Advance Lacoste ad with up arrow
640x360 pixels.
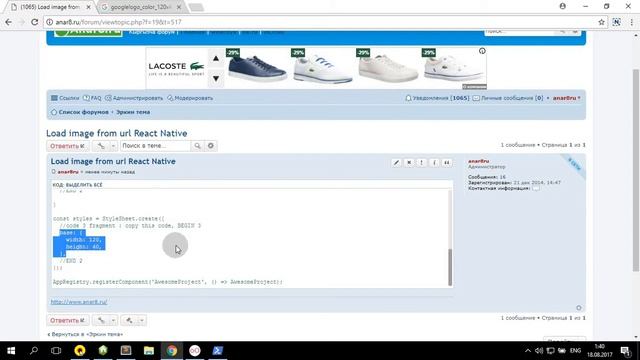pos(216,58)
